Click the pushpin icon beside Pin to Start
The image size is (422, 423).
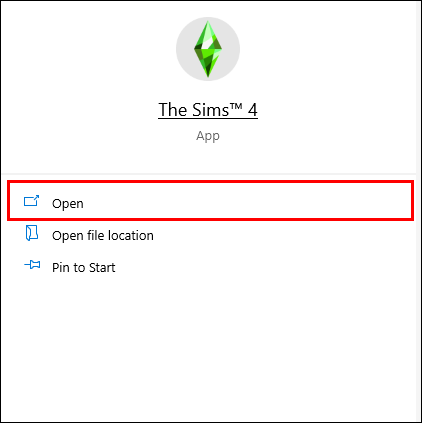click(32, 265)
